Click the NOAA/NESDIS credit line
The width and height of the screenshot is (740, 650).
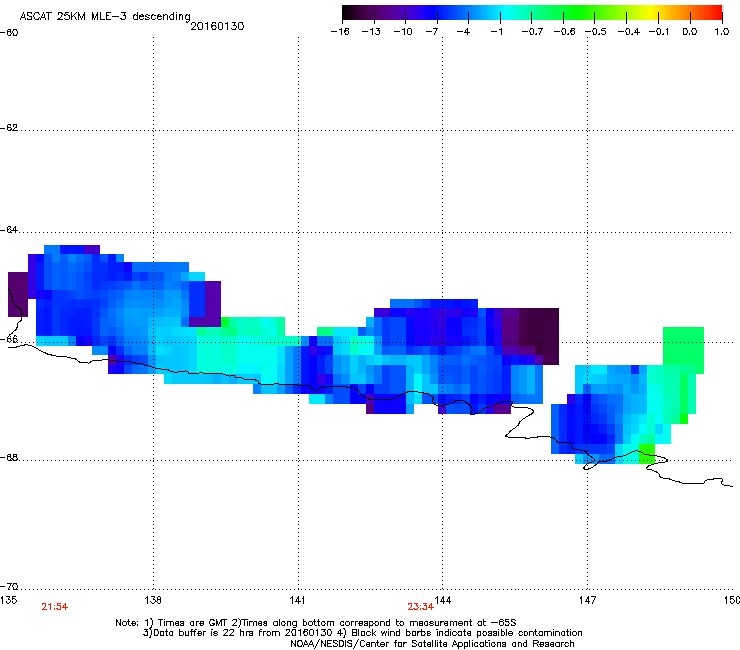[432, 644]
